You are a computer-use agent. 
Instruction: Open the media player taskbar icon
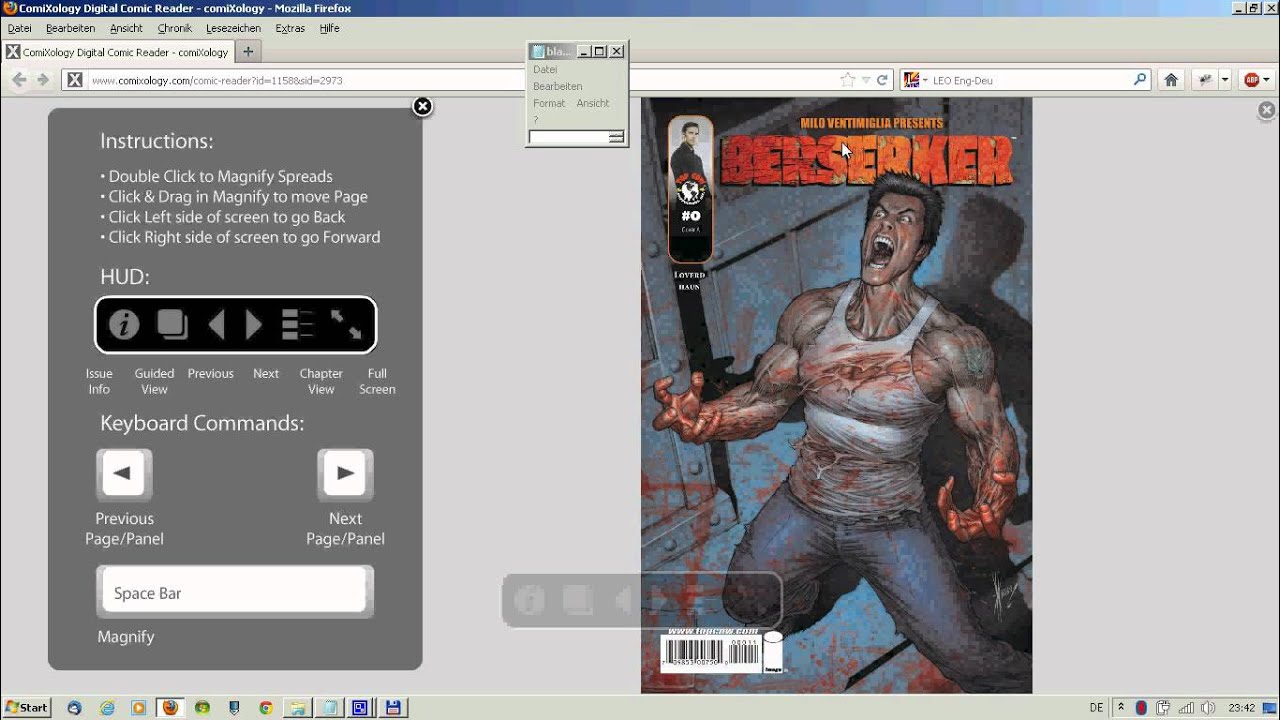pyautogui.click(x=139, y=707)
